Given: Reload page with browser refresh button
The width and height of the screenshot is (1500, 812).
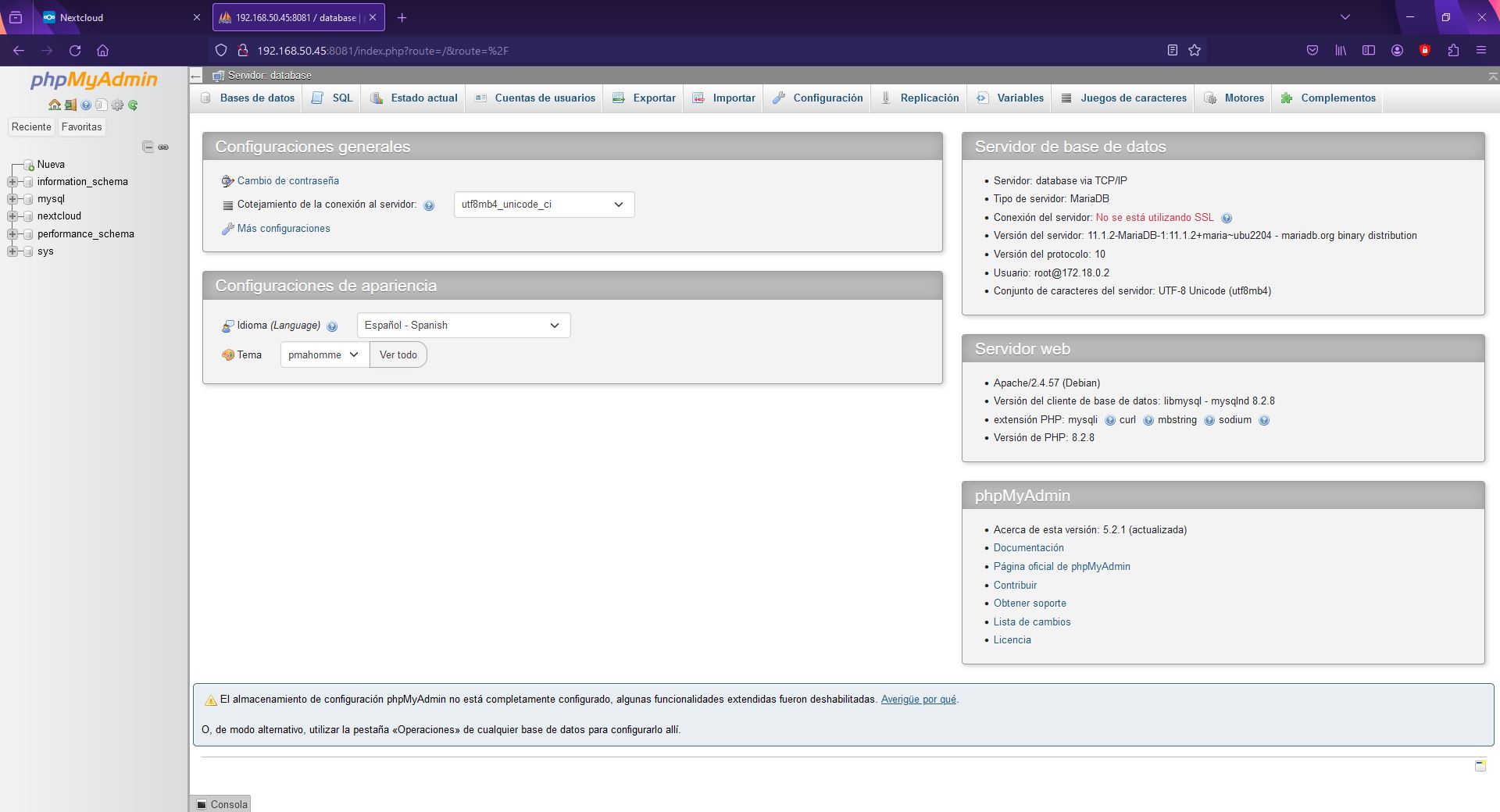Looking at the screenshot, I should coord(75,50).
